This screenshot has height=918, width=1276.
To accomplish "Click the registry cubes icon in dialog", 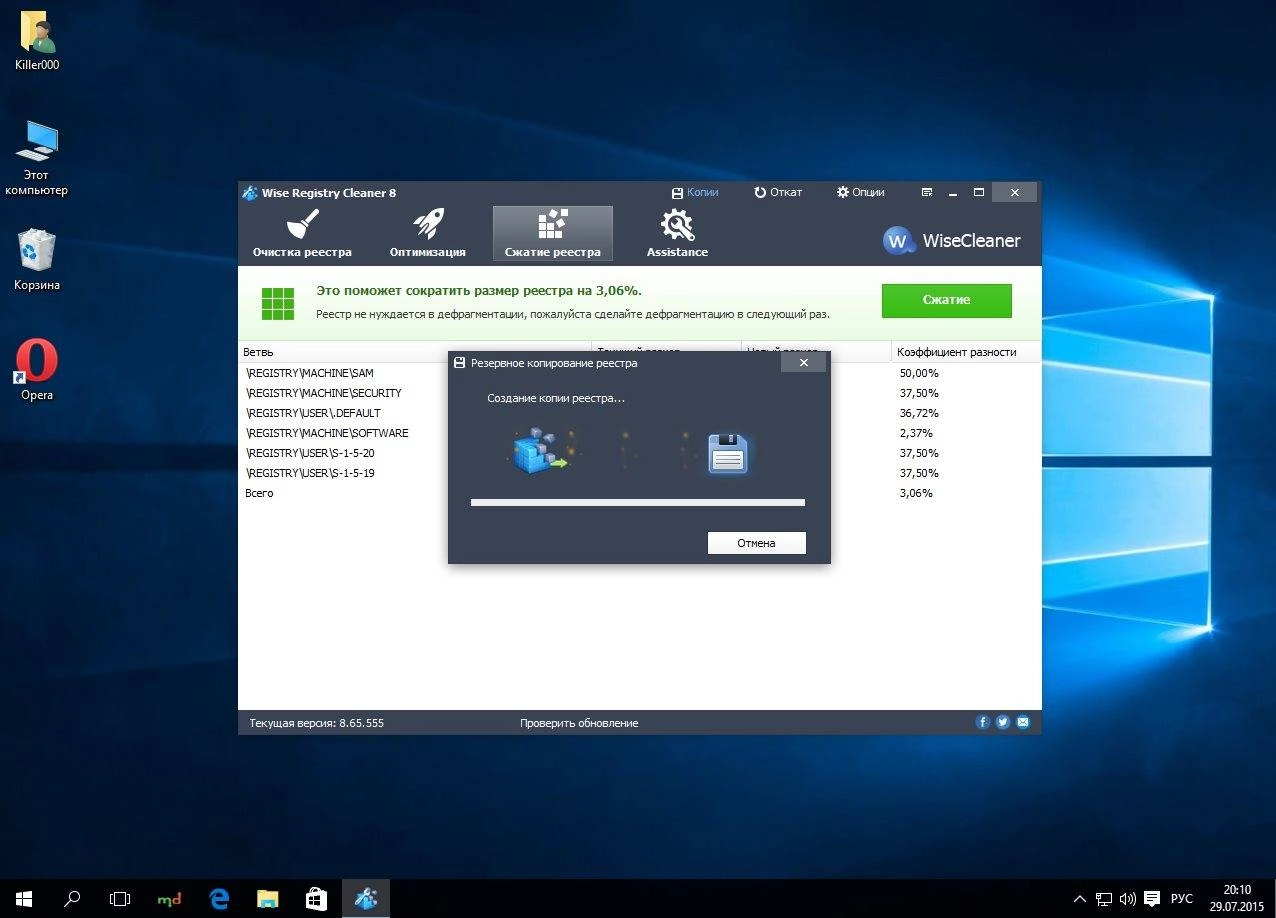I will tap(540, 450).
